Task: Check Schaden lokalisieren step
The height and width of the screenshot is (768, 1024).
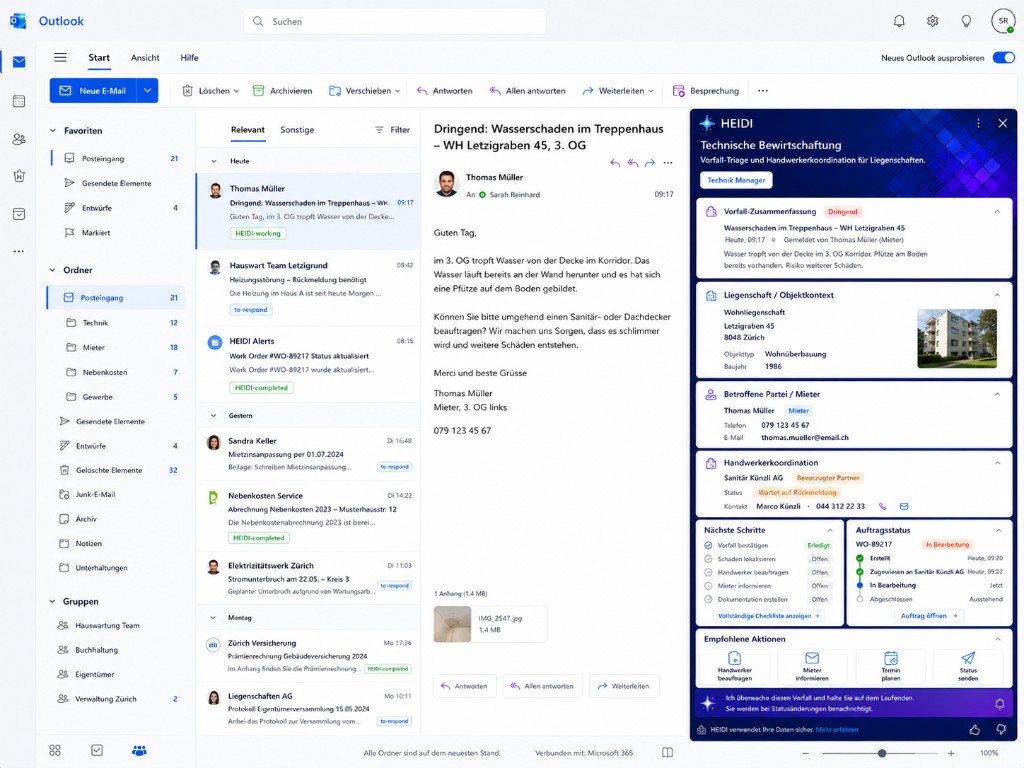Action: click(x=708, y=559)
